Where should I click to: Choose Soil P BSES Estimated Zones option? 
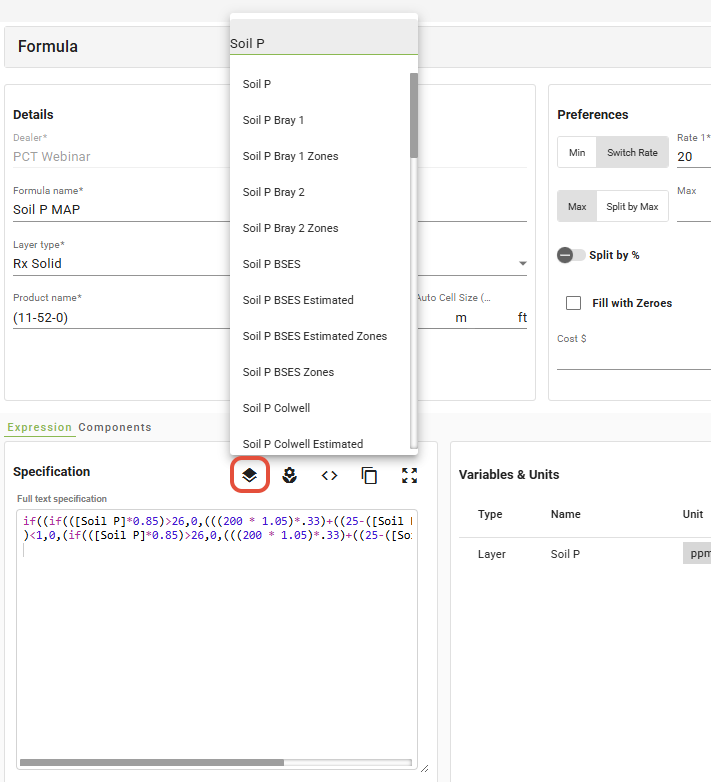click(x=314, y=336)
